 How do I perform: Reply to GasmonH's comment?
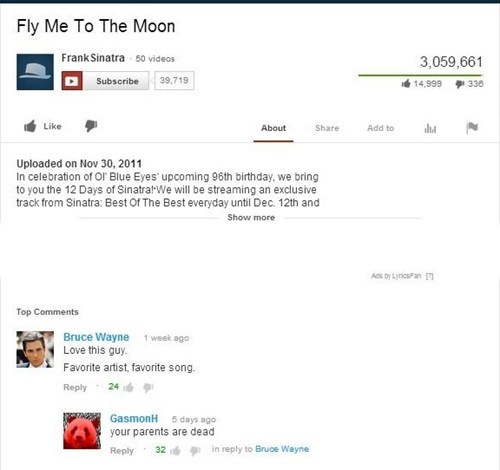pos(122,451)
